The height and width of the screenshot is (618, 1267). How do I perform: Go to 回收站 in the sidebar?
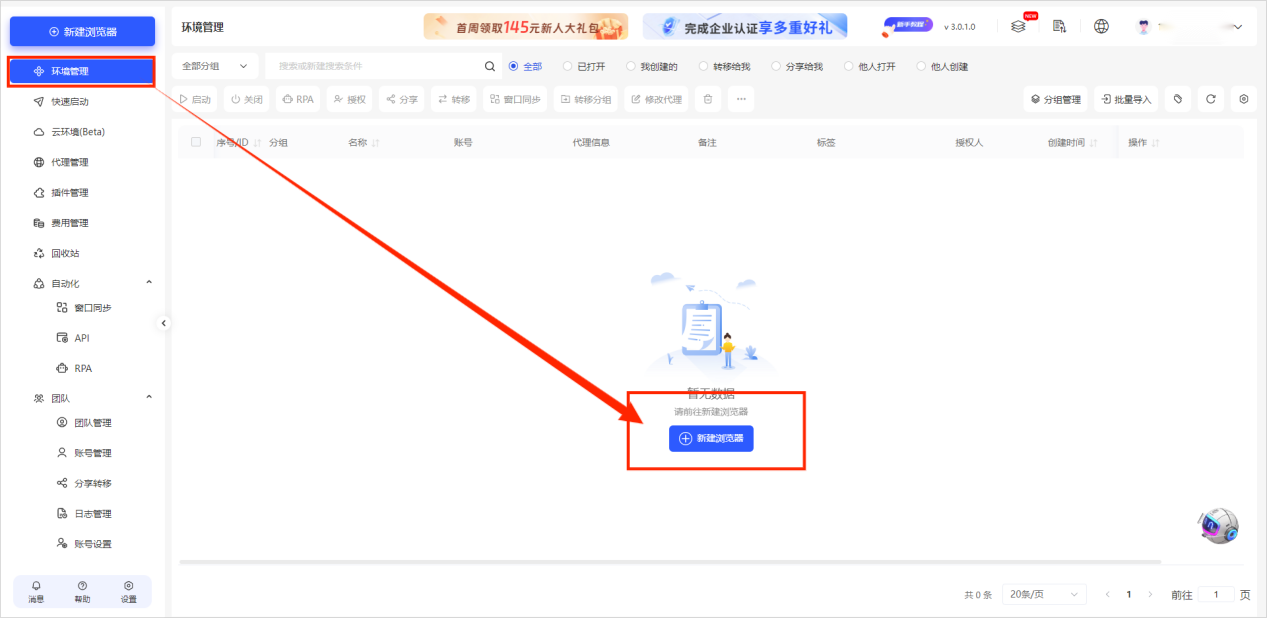65,253
